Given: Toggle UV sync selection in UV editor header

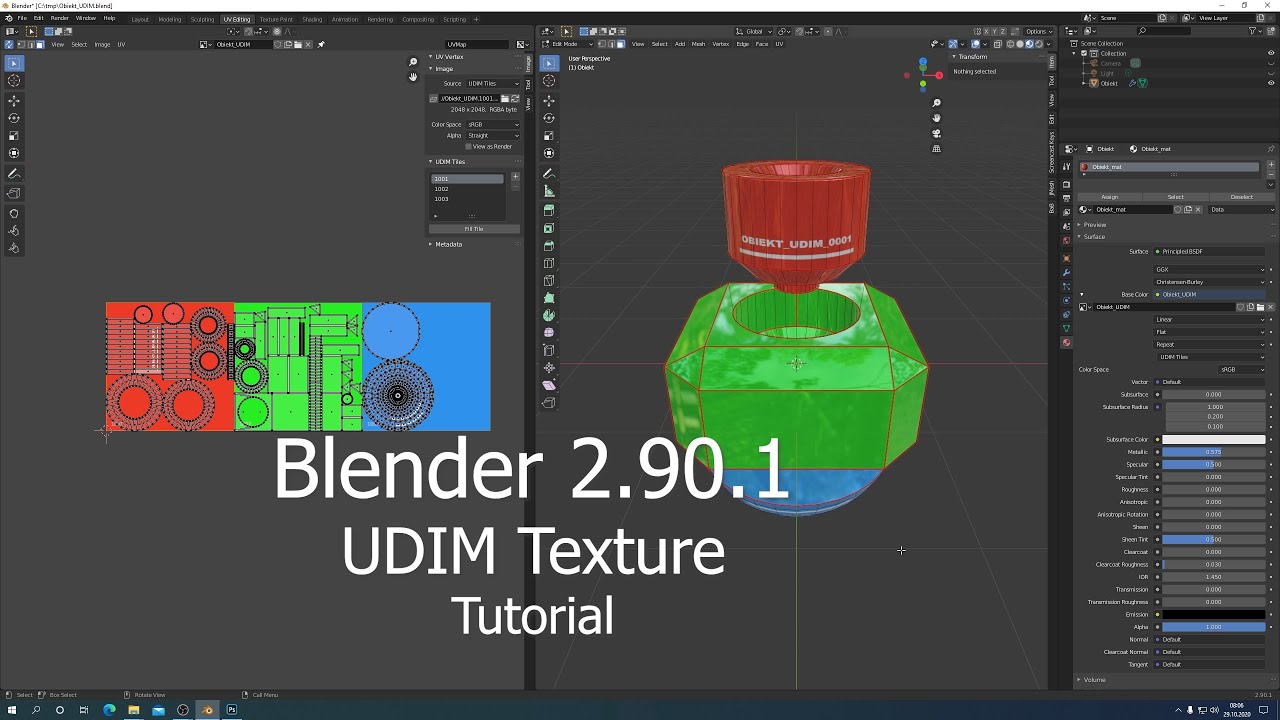Looking at the screenshot, I should 11,44.
